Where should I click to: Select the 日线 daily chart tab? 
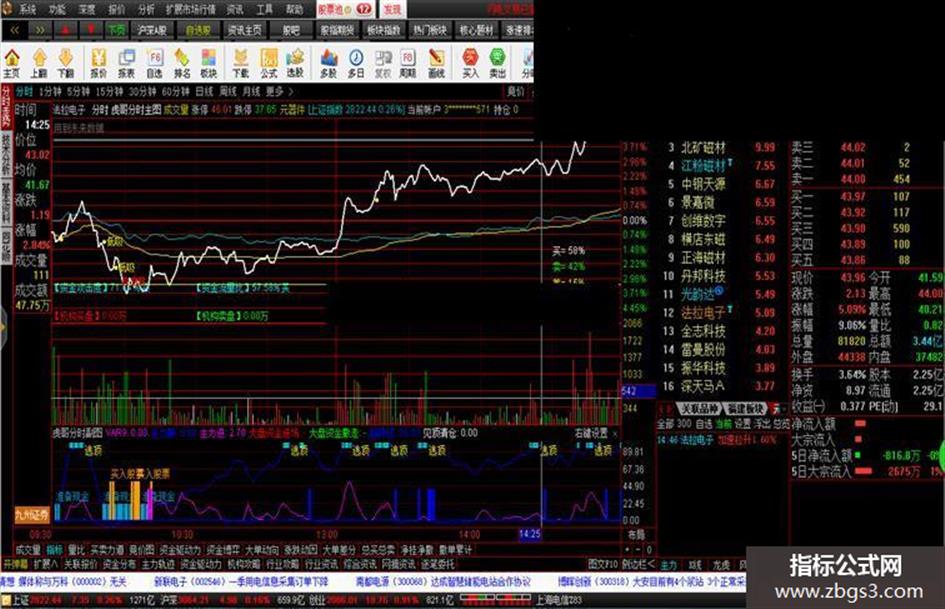(205, 92)
